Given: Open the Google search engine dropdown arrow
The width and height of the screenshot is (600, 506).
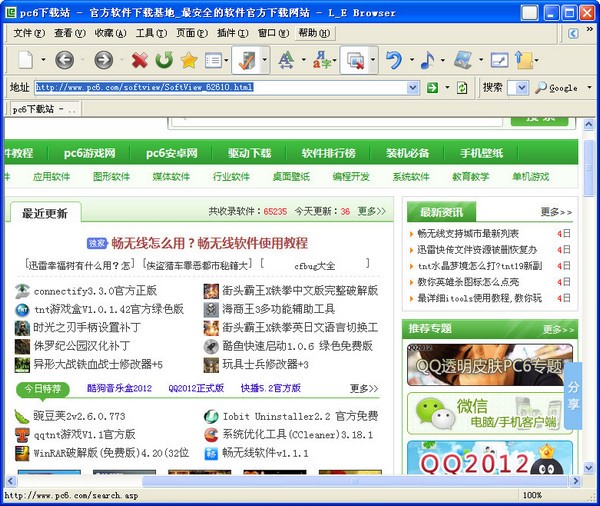Looking at the screenshot, I should (589, 88).
